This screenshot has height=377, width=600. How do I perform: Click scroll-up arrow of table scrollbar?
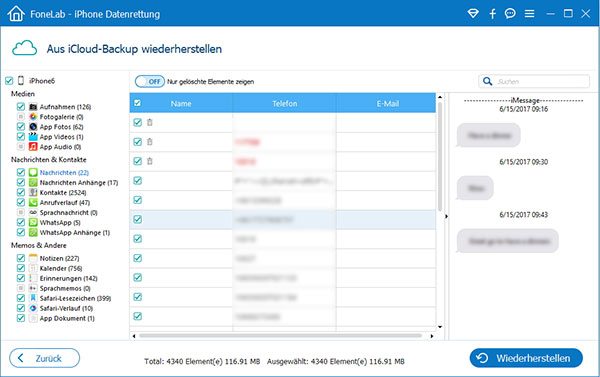440,97
